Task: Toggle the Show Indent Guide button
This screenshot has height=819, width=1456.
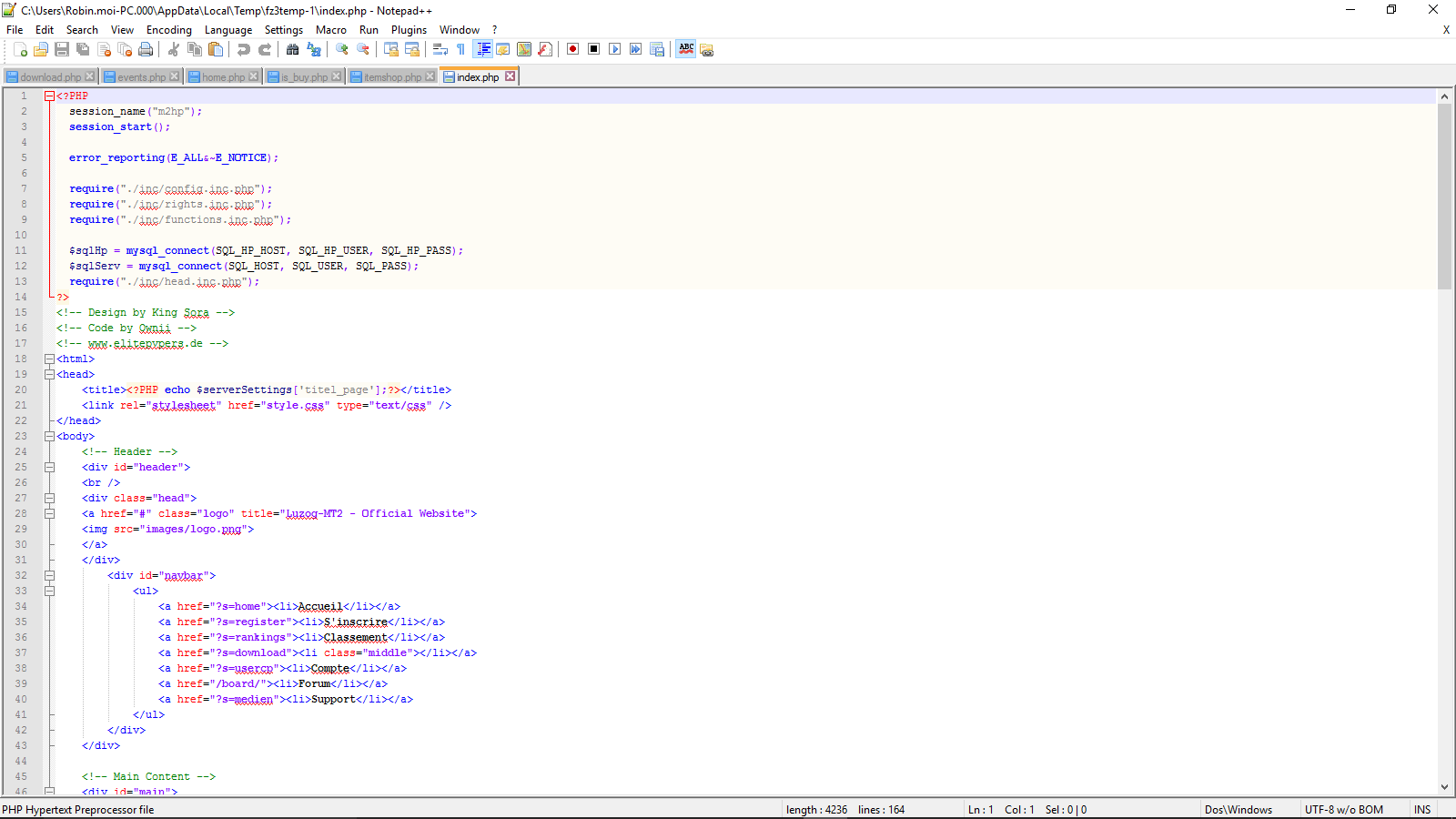Action: (x=483, y=49)
